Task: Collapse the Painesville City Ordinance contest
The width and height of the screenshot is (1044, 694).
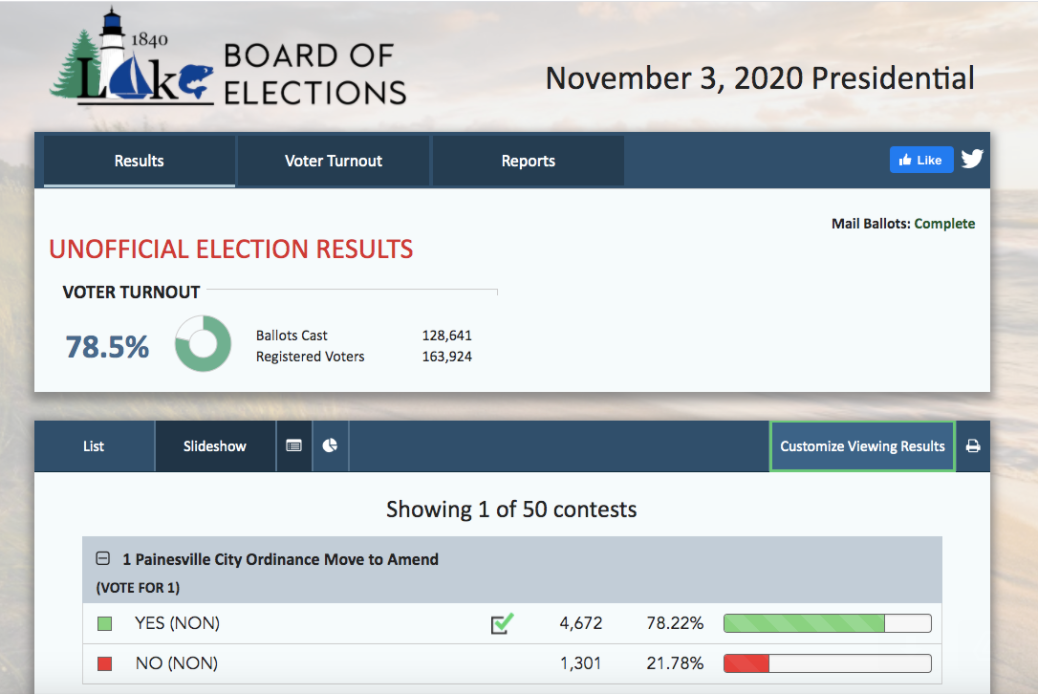Action: [x=102, y=559]
